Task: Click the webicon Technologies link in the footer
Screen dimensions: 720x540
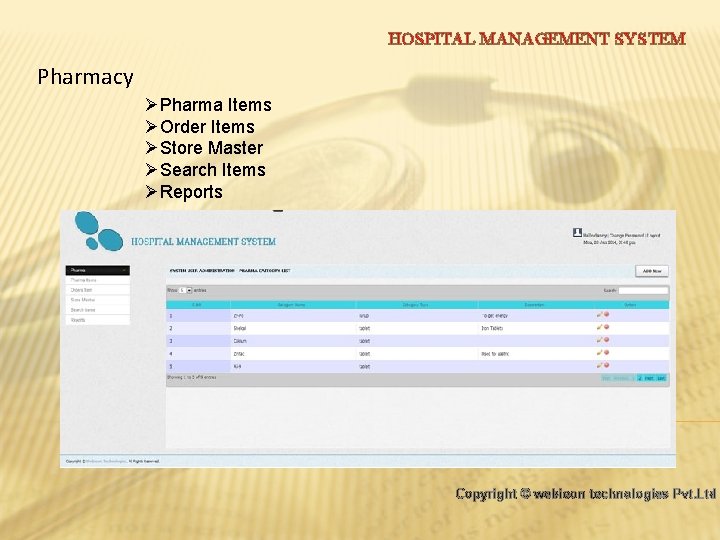Action: tap(106, 461)
